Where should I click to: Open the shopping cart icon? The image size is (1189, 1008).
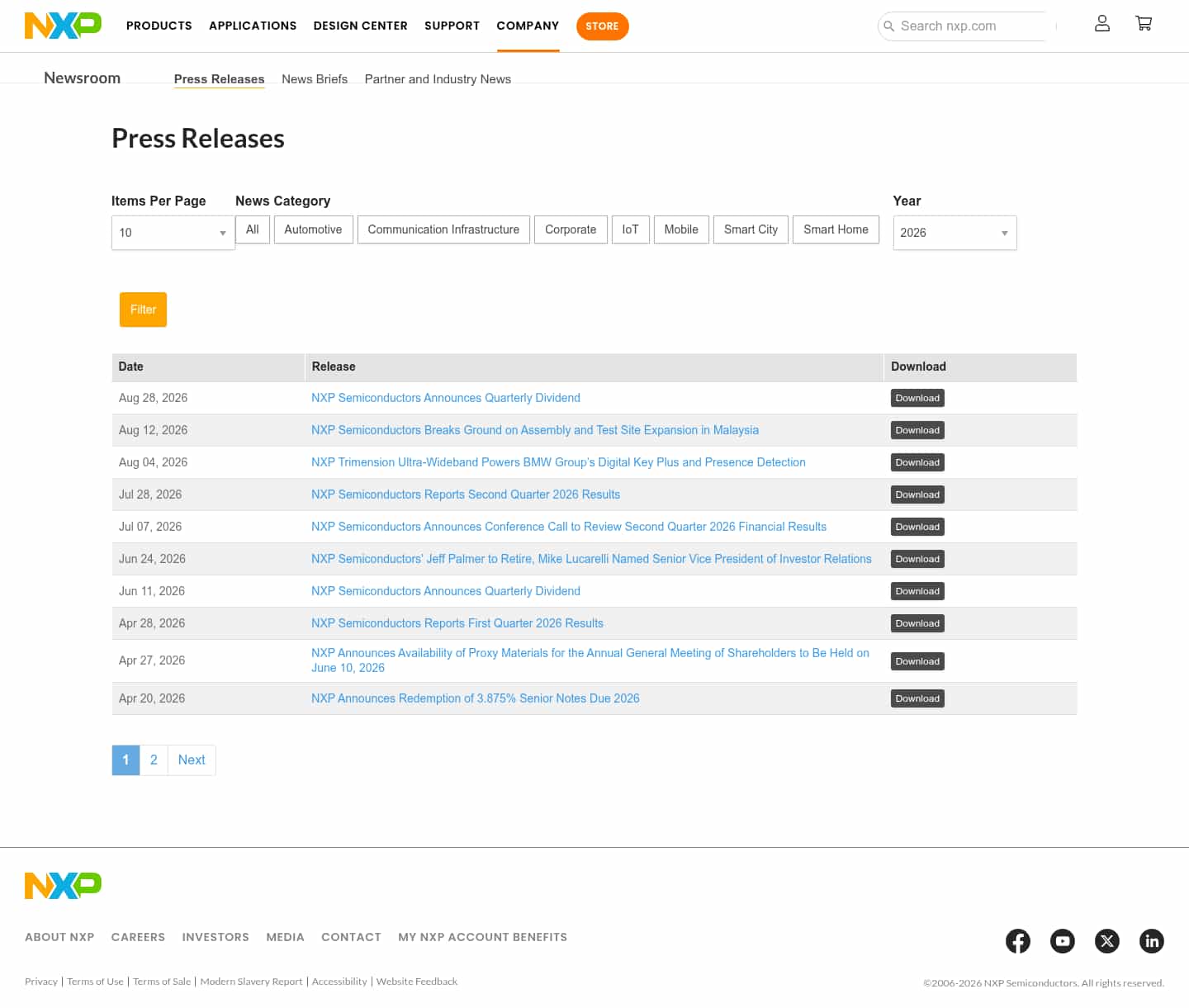pos(1144,24)
